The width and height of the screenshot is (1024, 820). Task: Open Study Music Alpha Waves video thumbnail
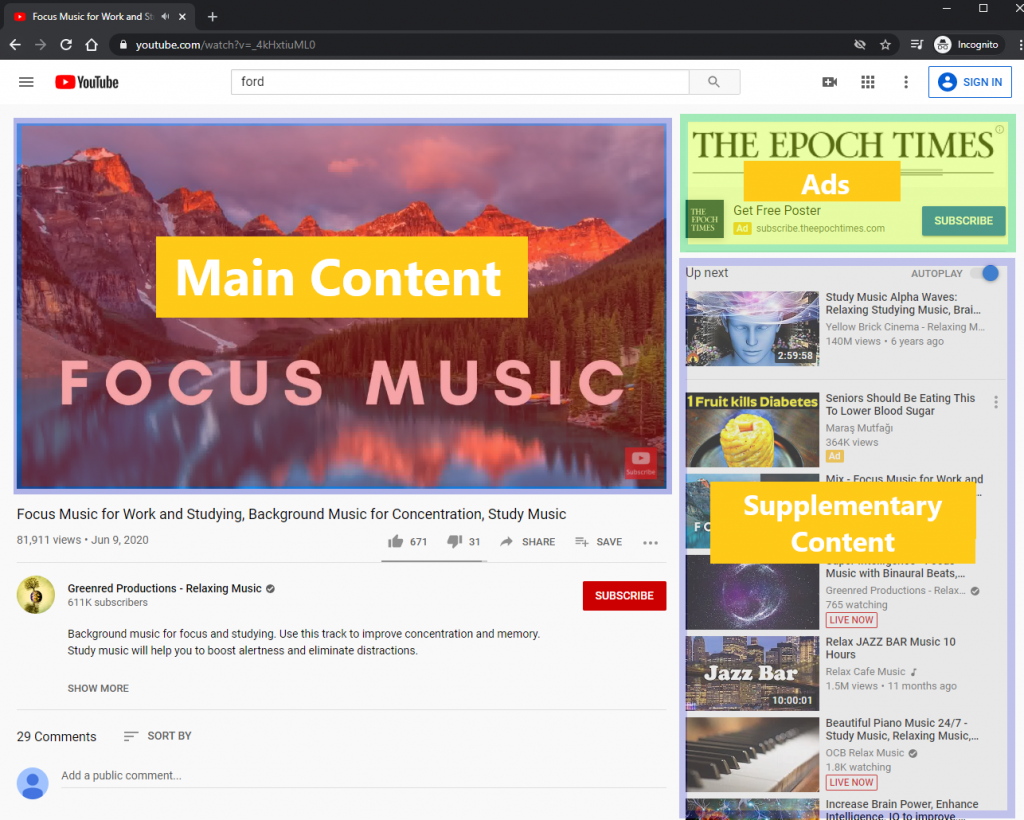tap(752, 328)
